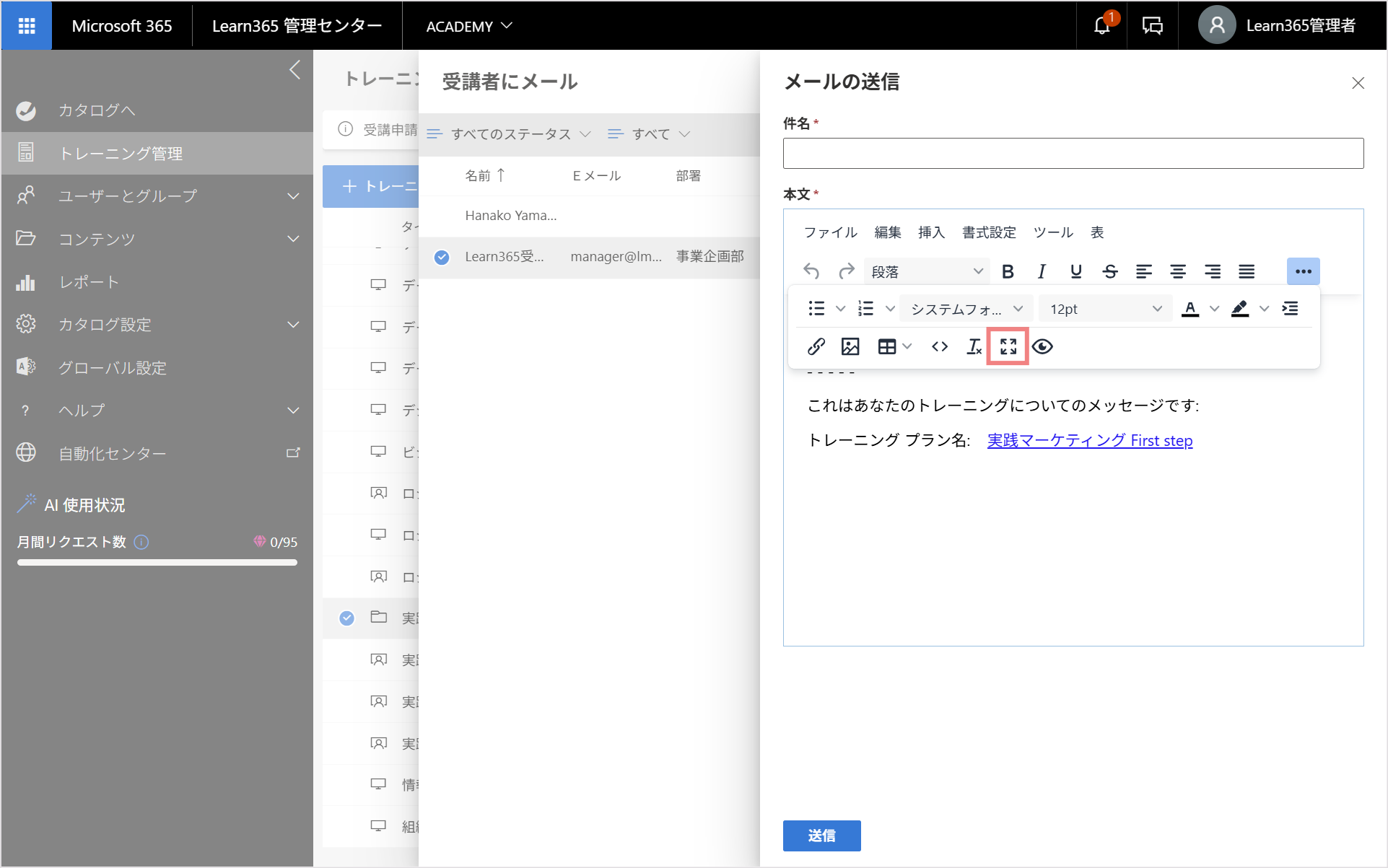
Task: Toggle bold formatting
Action: coord(1008,271)
